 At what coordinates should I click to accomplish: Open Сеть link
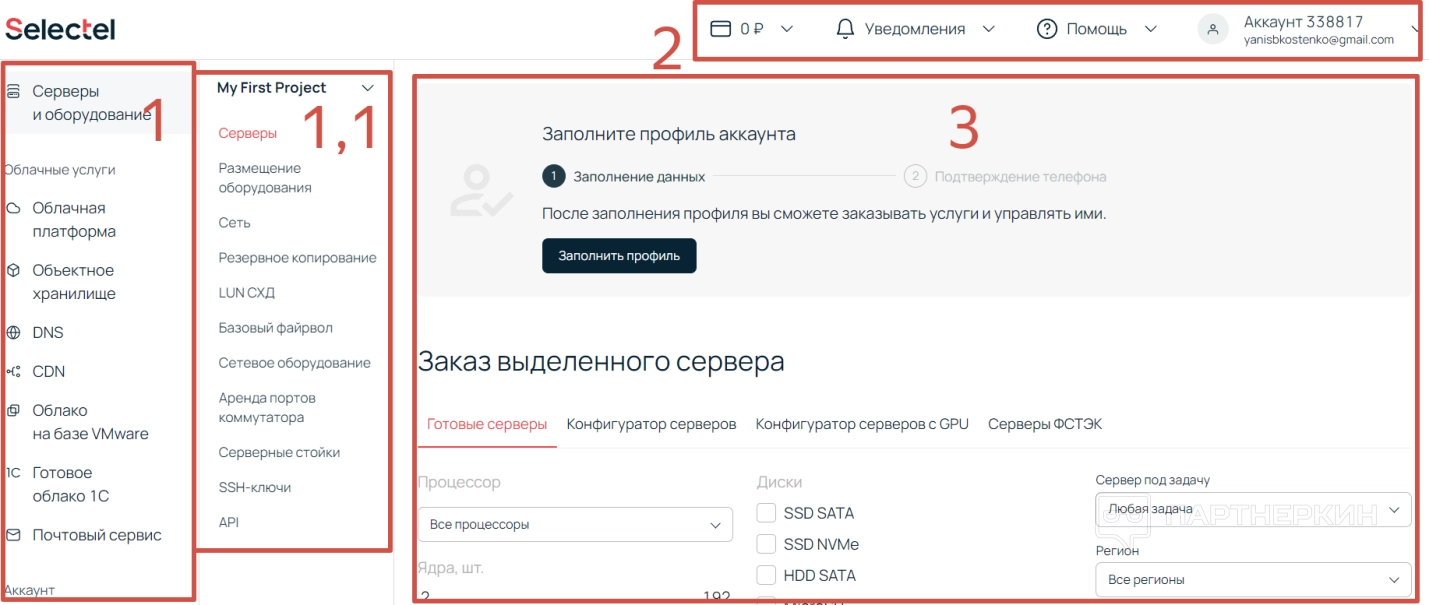click(234, 223)
